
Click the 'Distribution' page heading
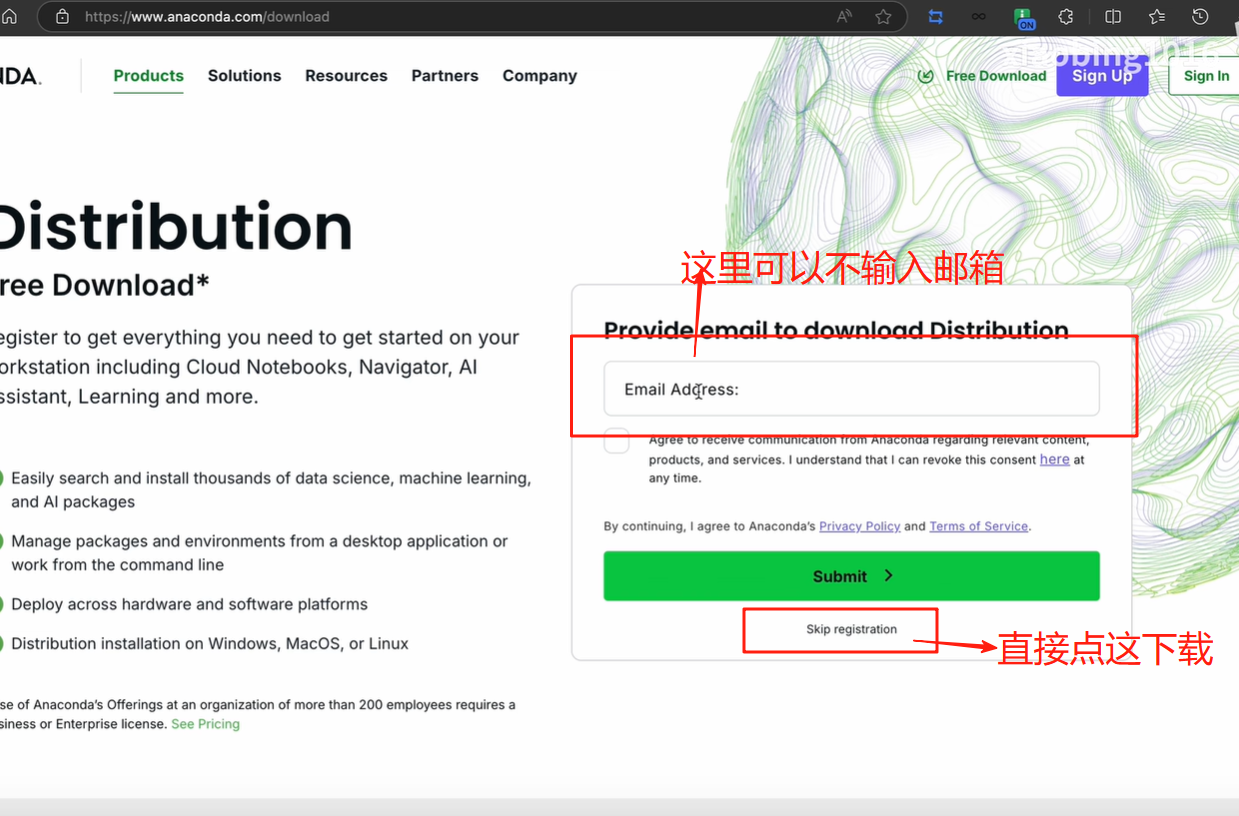tap(175, 227)
